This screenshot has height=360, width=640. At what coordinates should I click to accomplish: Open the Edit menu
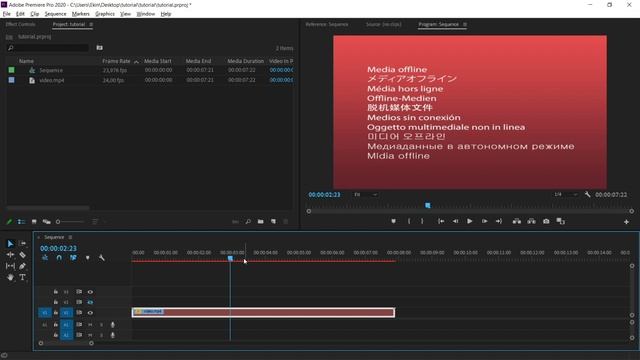pyautogui.click(x=20, y=14)
